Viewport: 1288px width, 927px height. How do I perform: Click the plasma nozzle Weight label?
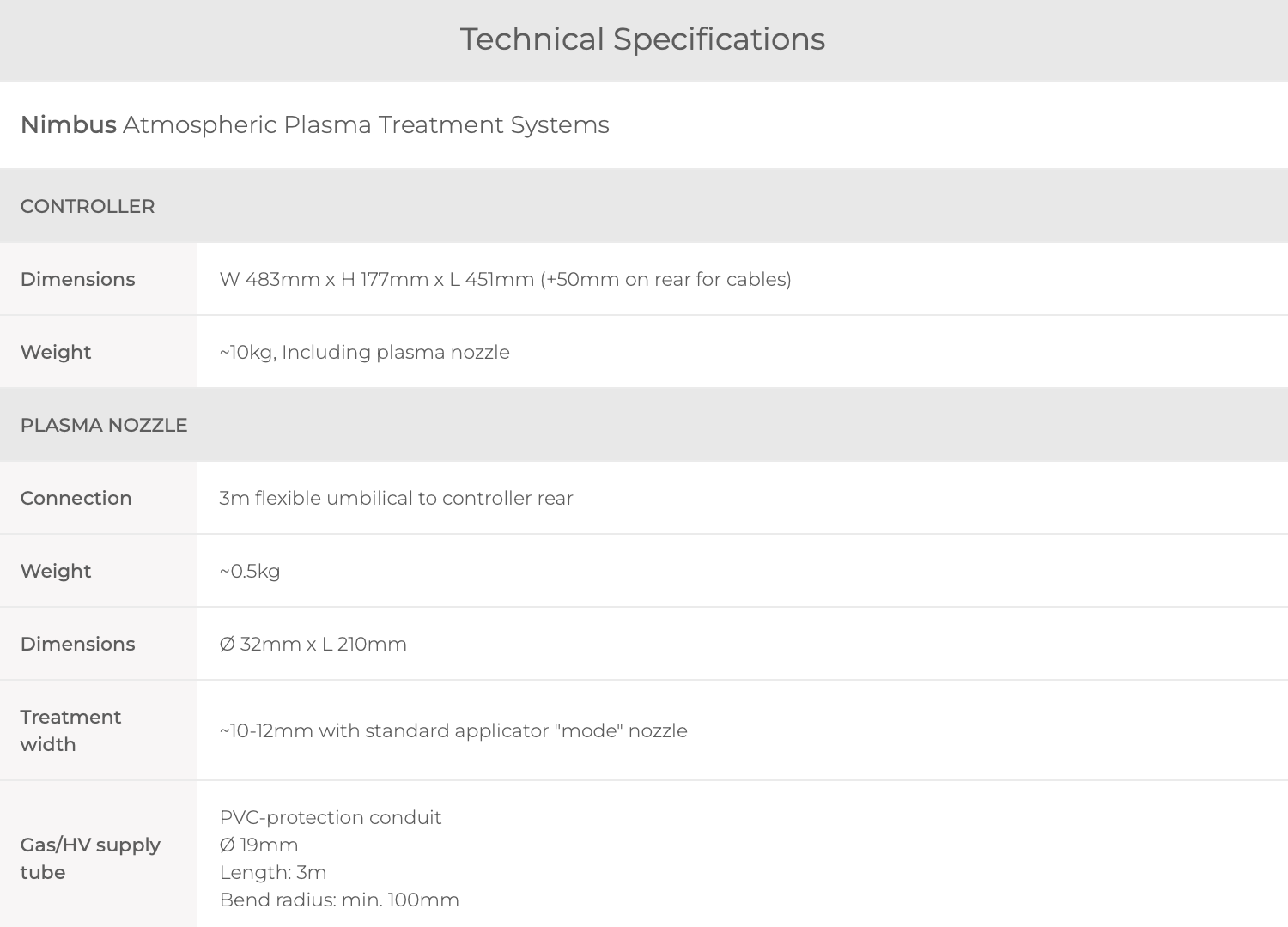[x=56, y=572]
